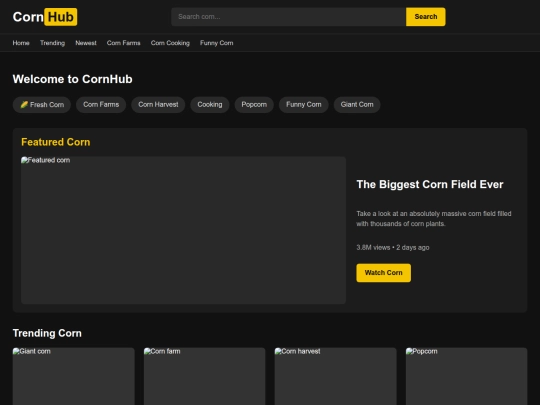540x405 pixels.
Task: Choose the Funny Corn category chip
Action: click(304, 105)
